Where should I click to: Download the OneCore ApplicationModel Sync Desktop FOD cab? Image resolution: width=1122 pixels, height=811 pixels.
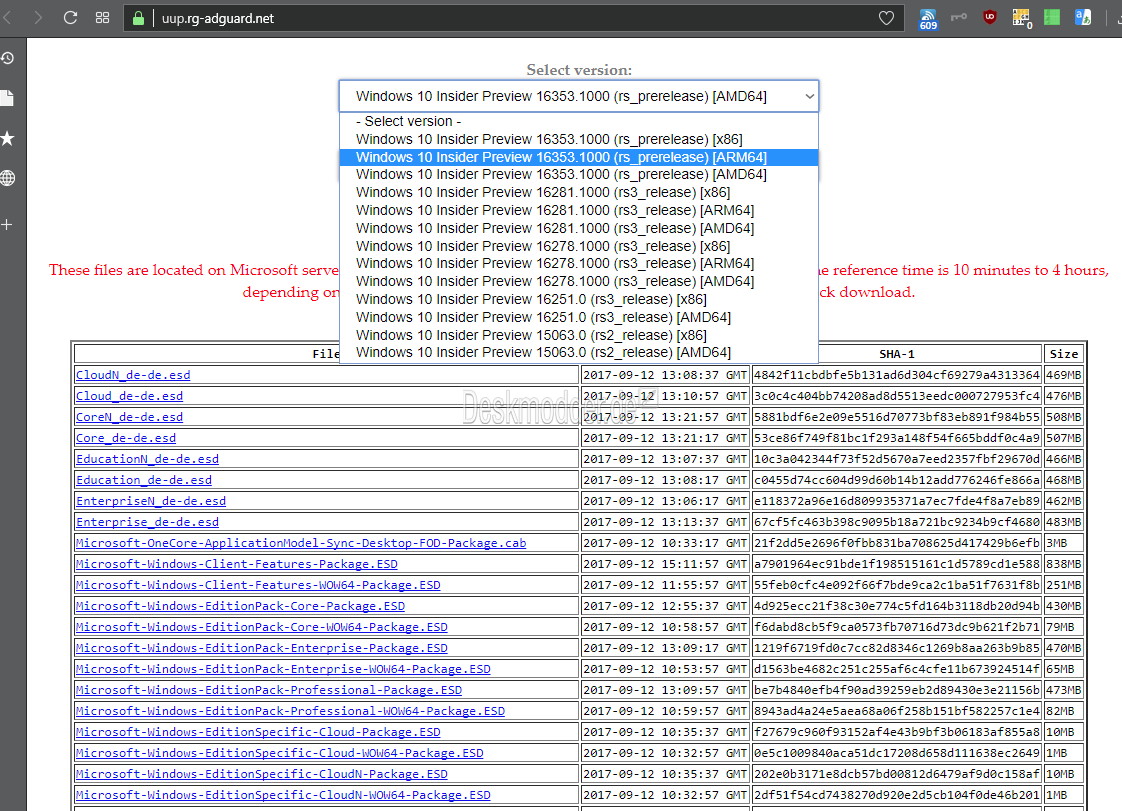tap(301, 543)
